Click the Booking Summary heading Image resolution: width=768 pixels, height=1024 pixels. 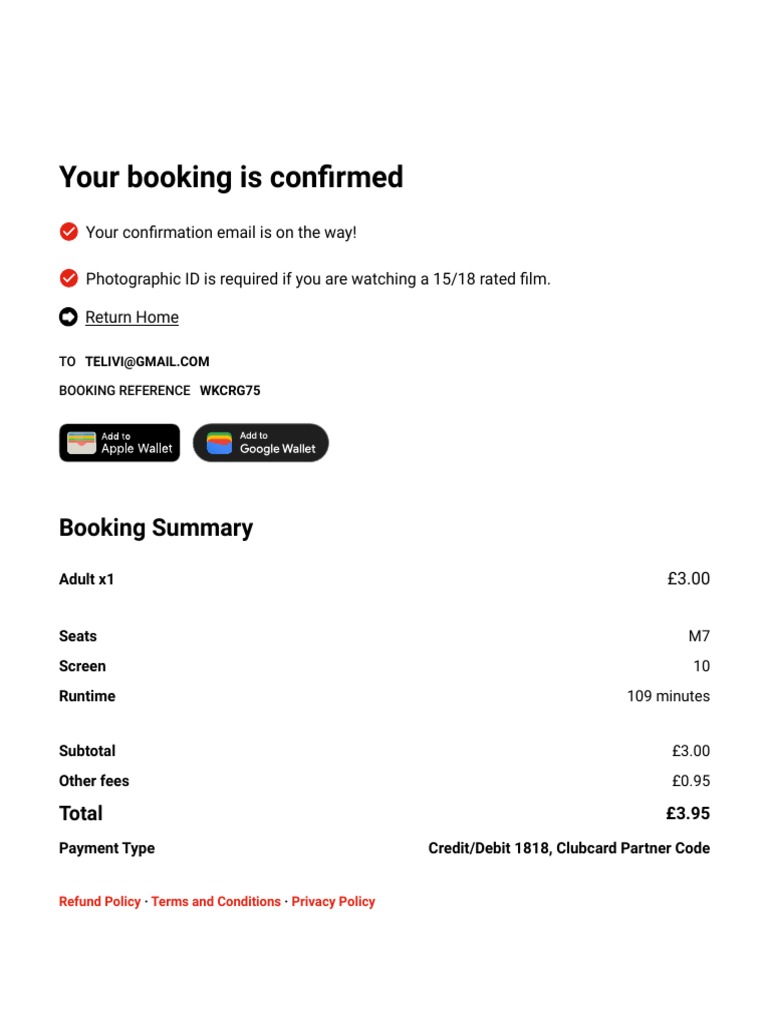[156, 528]
